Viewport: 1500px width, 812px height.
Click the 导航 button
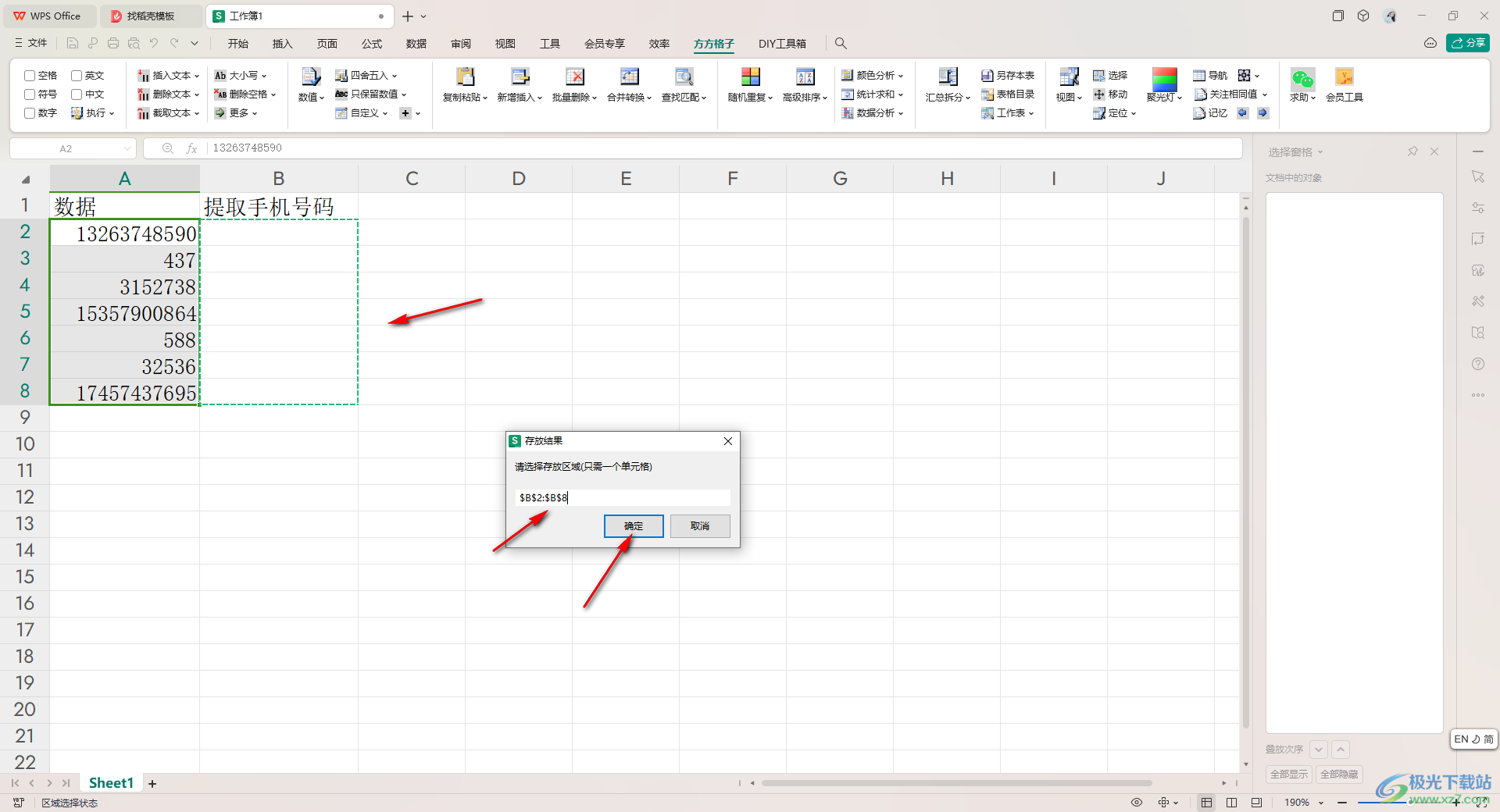tap(1210, 76)
